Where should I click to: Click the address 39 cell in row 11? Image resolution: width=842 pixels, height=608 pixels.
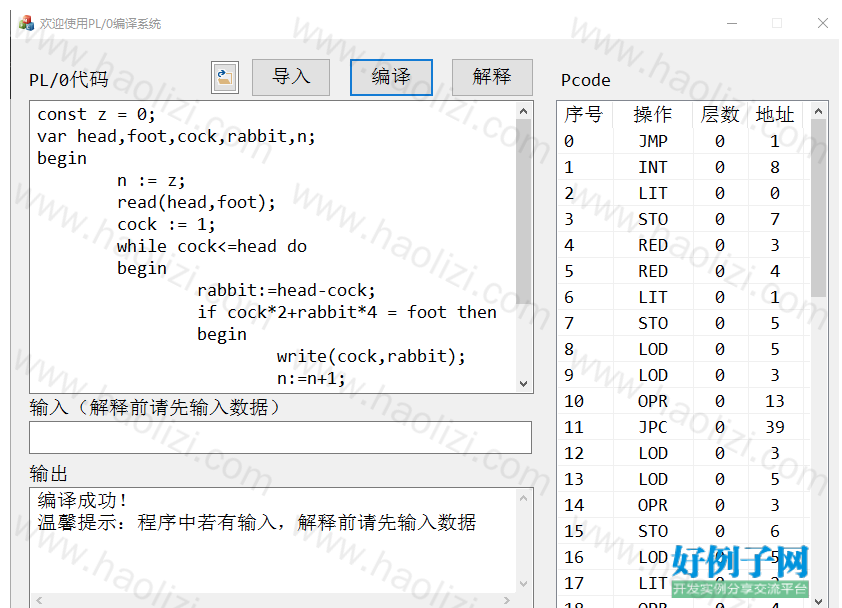tap(775, 428)
